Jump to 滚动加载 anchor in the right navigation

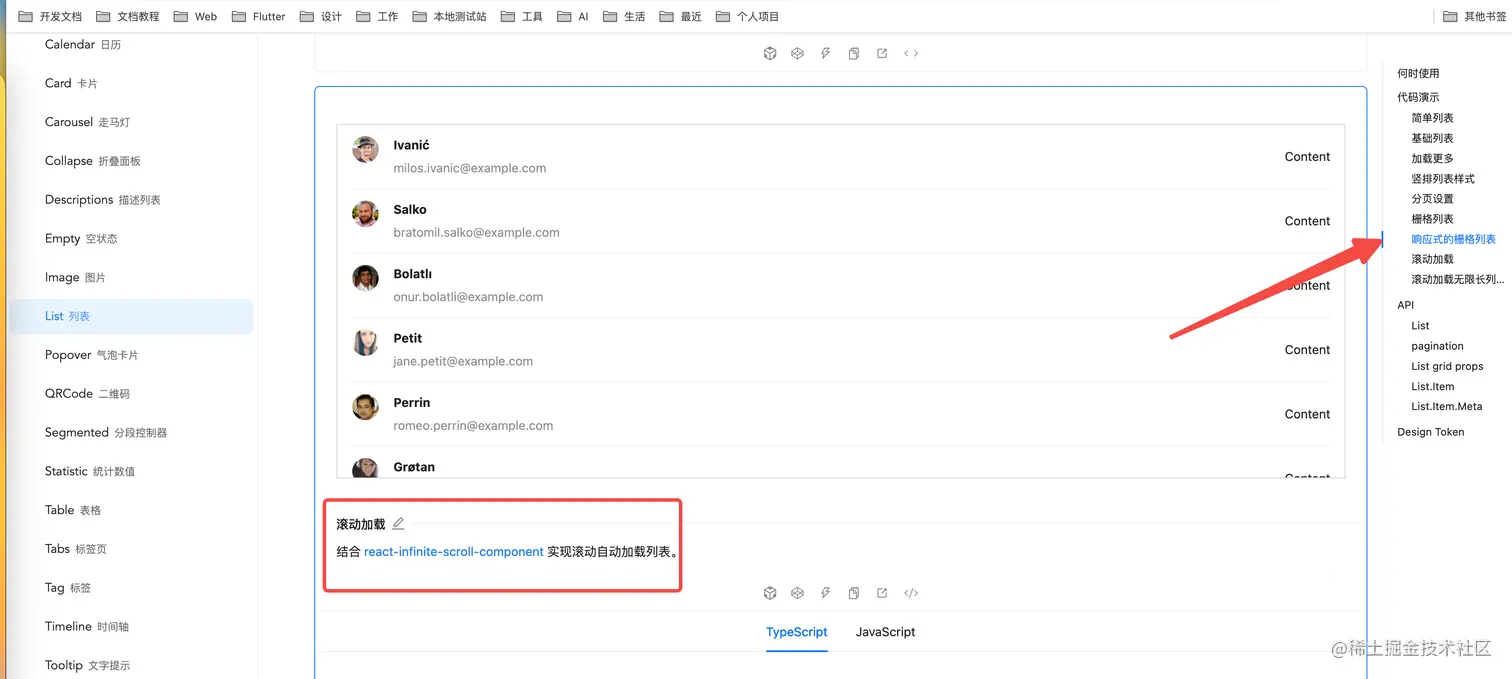tap(1432, 259)
